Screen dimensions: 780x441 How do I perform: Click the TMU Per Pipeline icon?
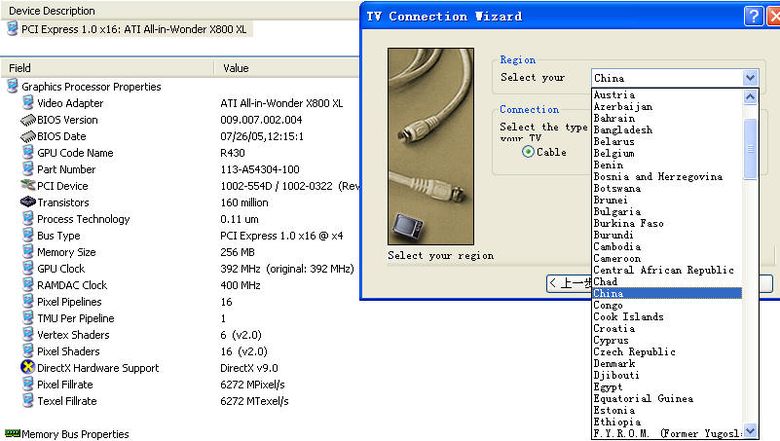pyautogui.click(x=28, y=318)
